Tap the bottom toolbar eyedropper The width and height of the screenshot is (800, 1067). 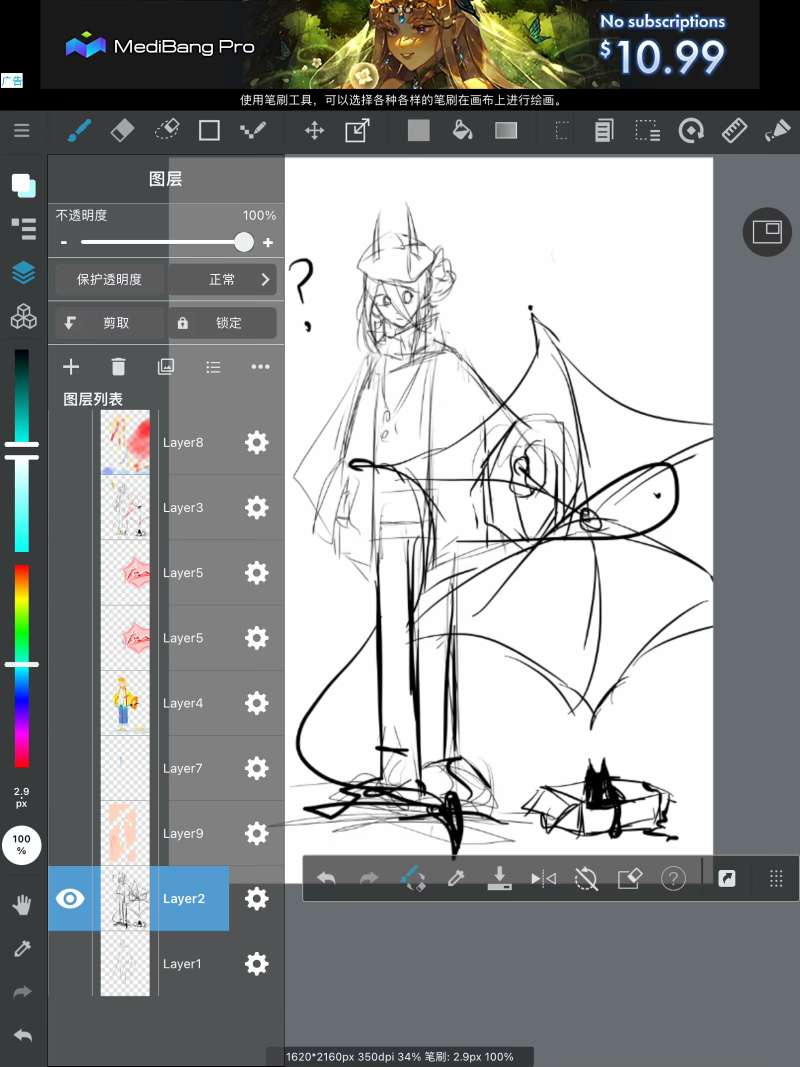pos(456,879)
